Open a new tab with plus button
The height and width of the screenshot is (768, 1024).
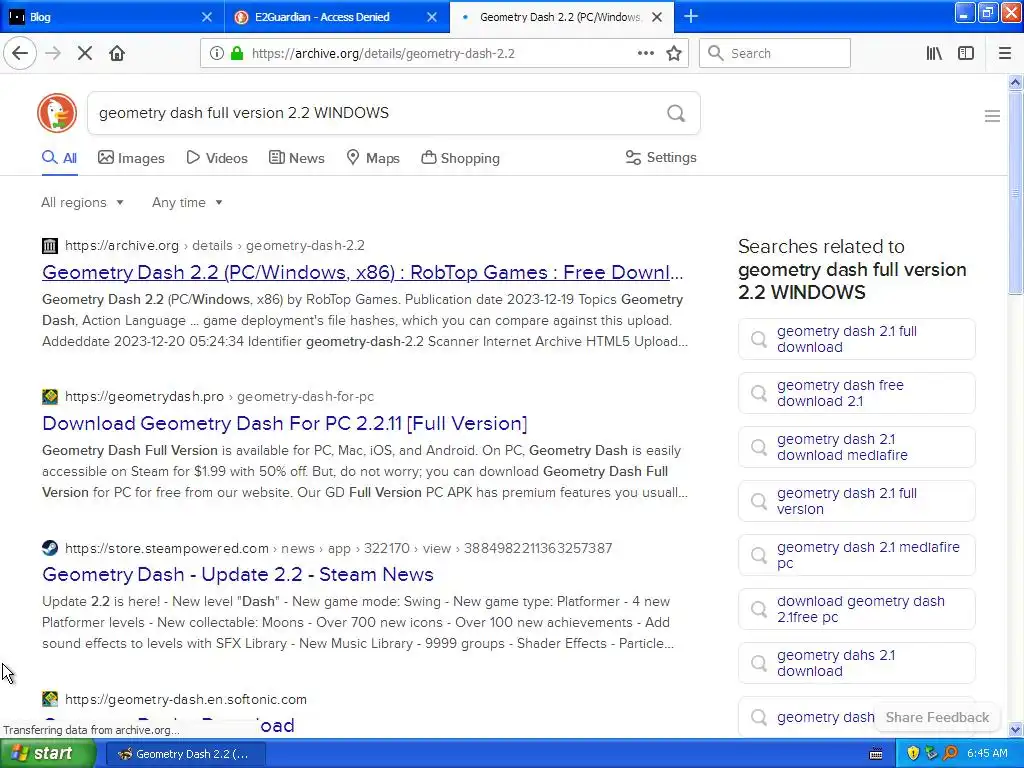(x=690, y=16)
